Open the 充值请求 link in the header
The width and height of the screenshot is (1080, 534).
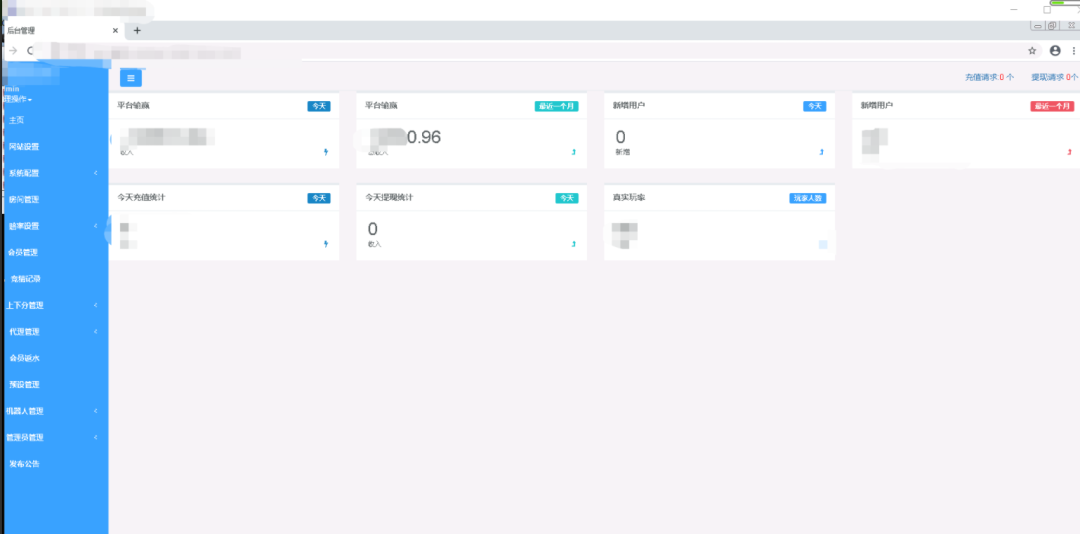tap(989, 77)
